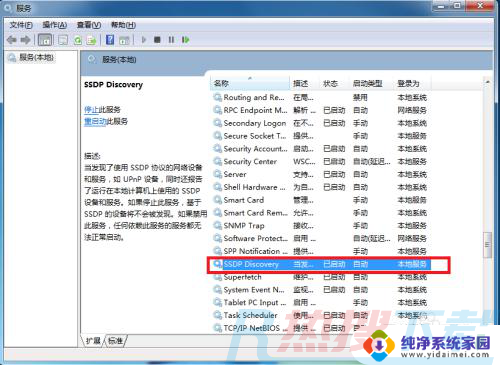Select the Server service row
This screenshot has height=365, width=500.
tap(320, 174)
